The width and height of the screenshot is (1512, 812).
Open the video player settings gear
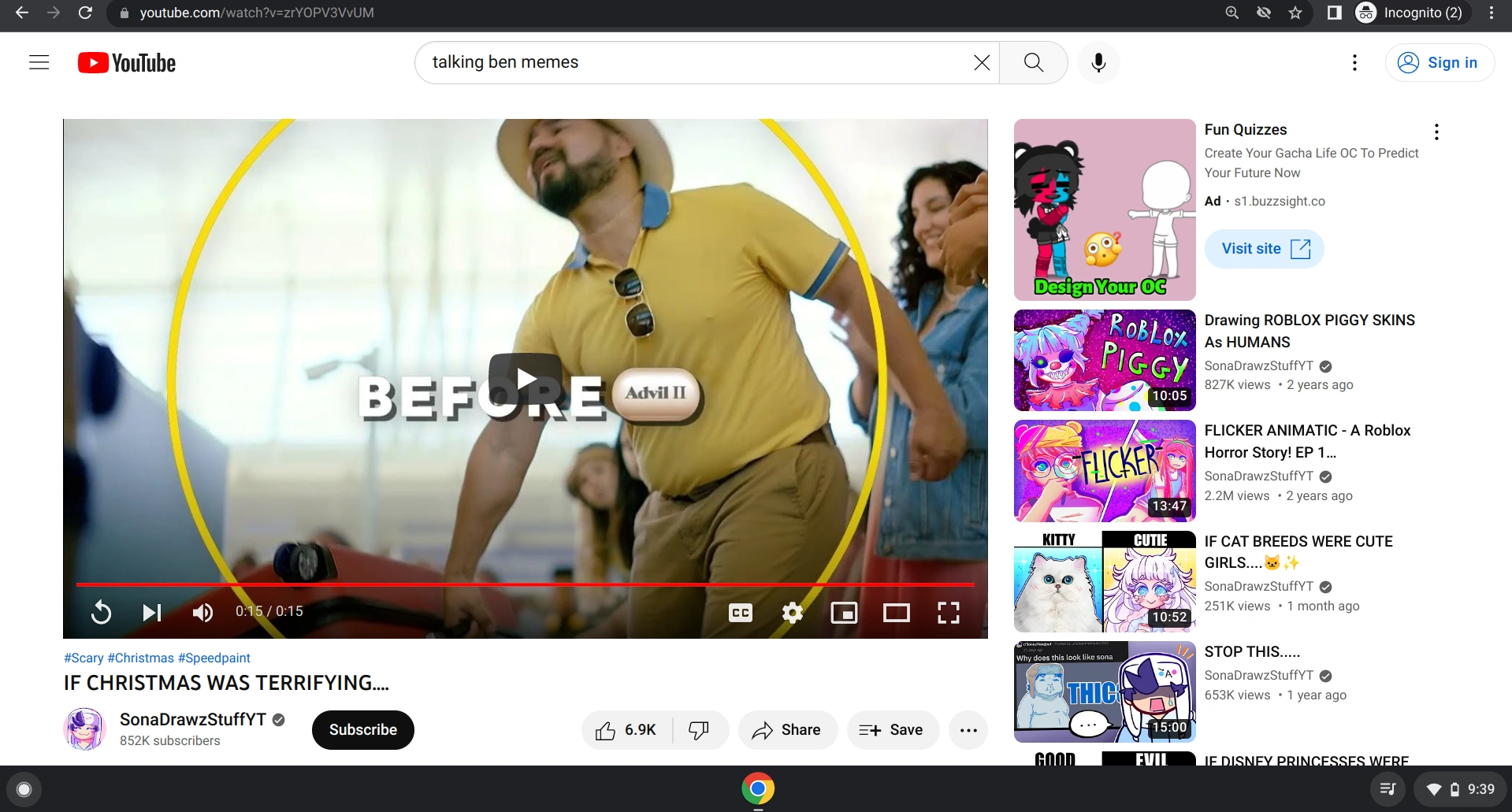(792, 612)
